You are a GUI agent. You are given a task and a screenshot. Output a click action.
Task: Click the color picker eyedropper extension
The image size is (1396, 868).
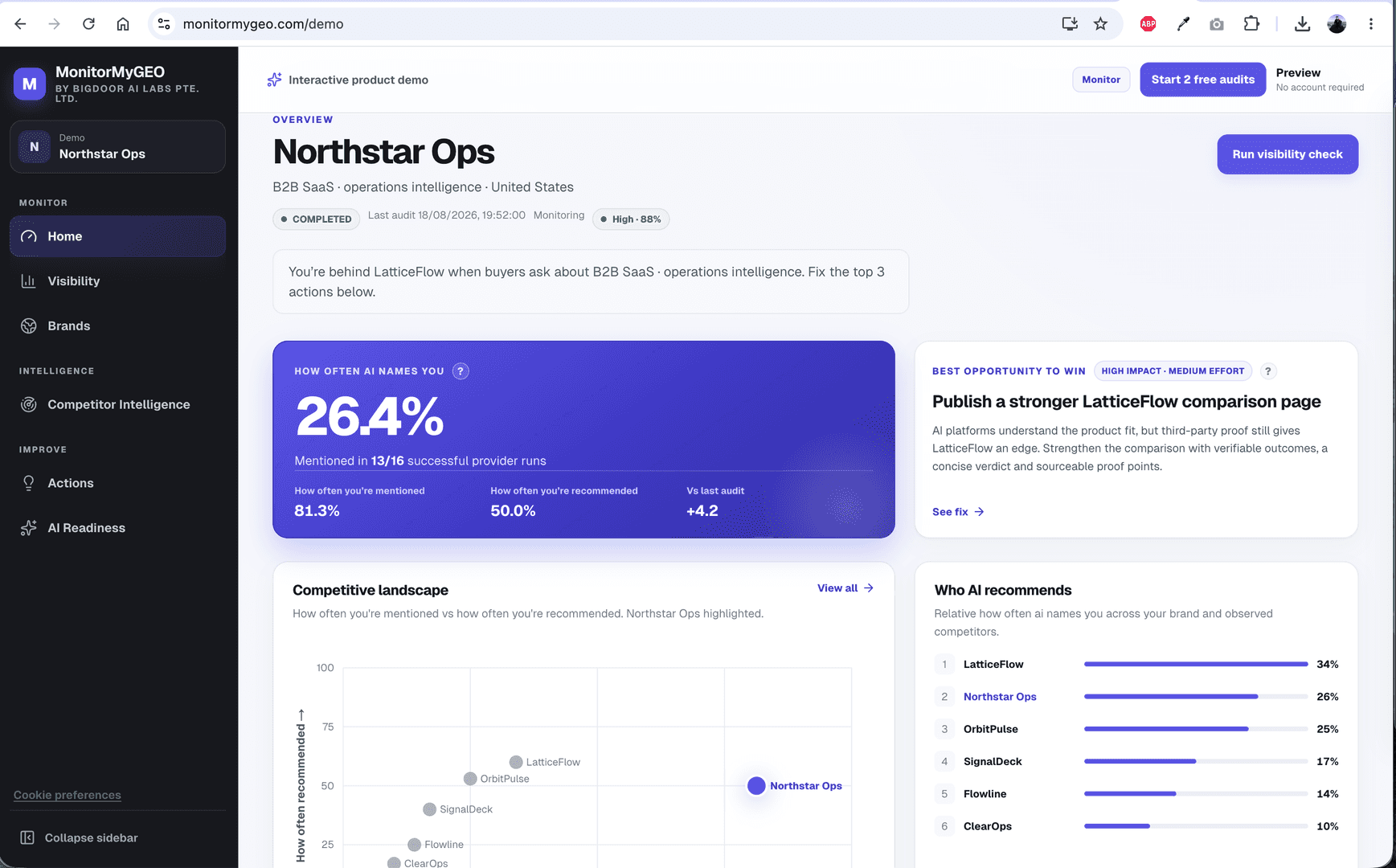(1183, 24)
